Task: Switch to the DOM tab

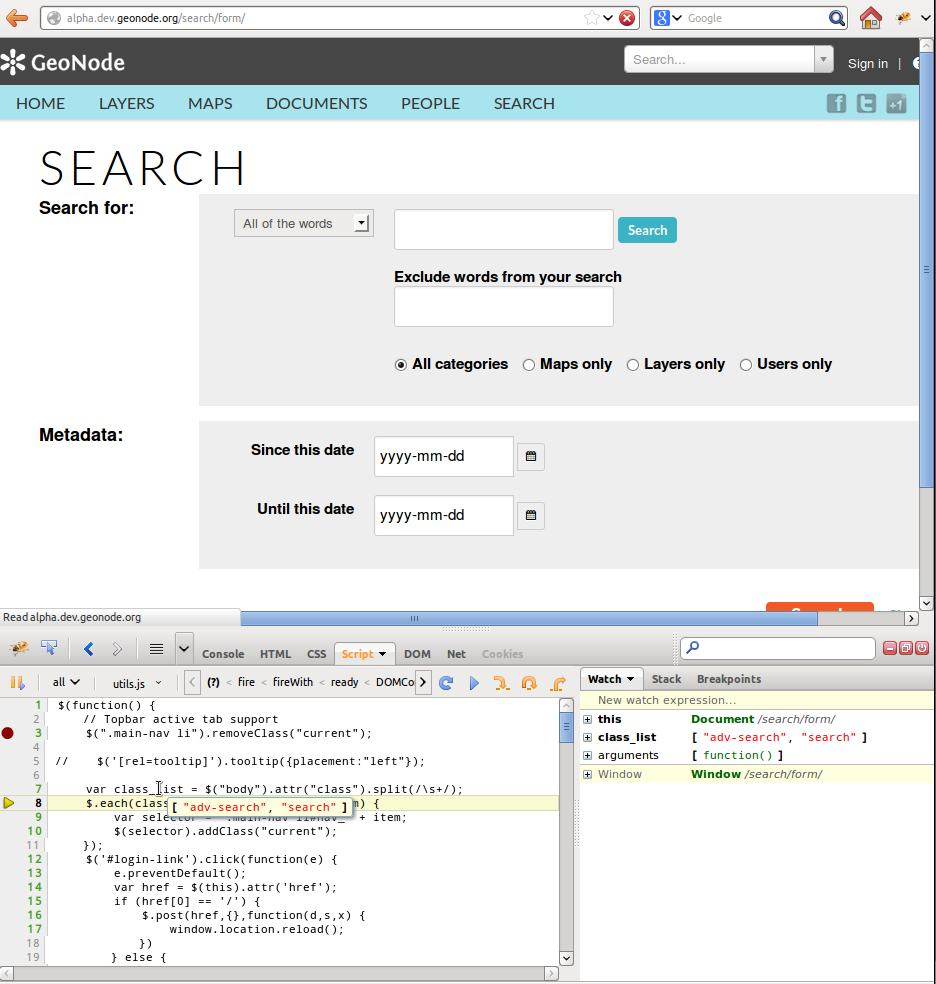Action: (417, 654)
